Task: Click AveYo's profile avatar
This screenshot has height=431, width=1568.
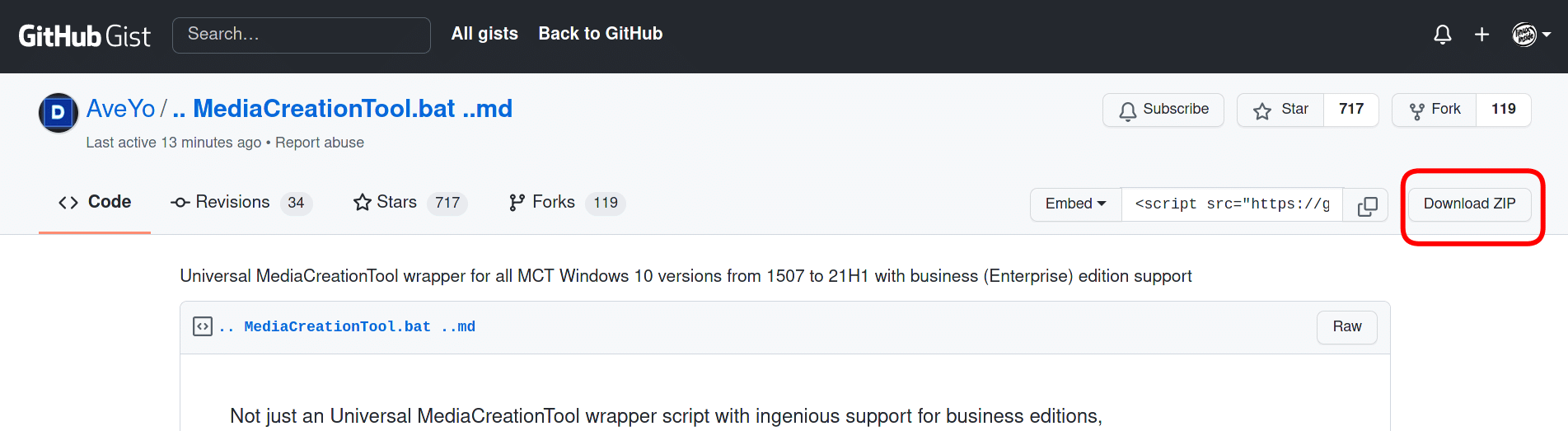Action: [x=59, y=113]
